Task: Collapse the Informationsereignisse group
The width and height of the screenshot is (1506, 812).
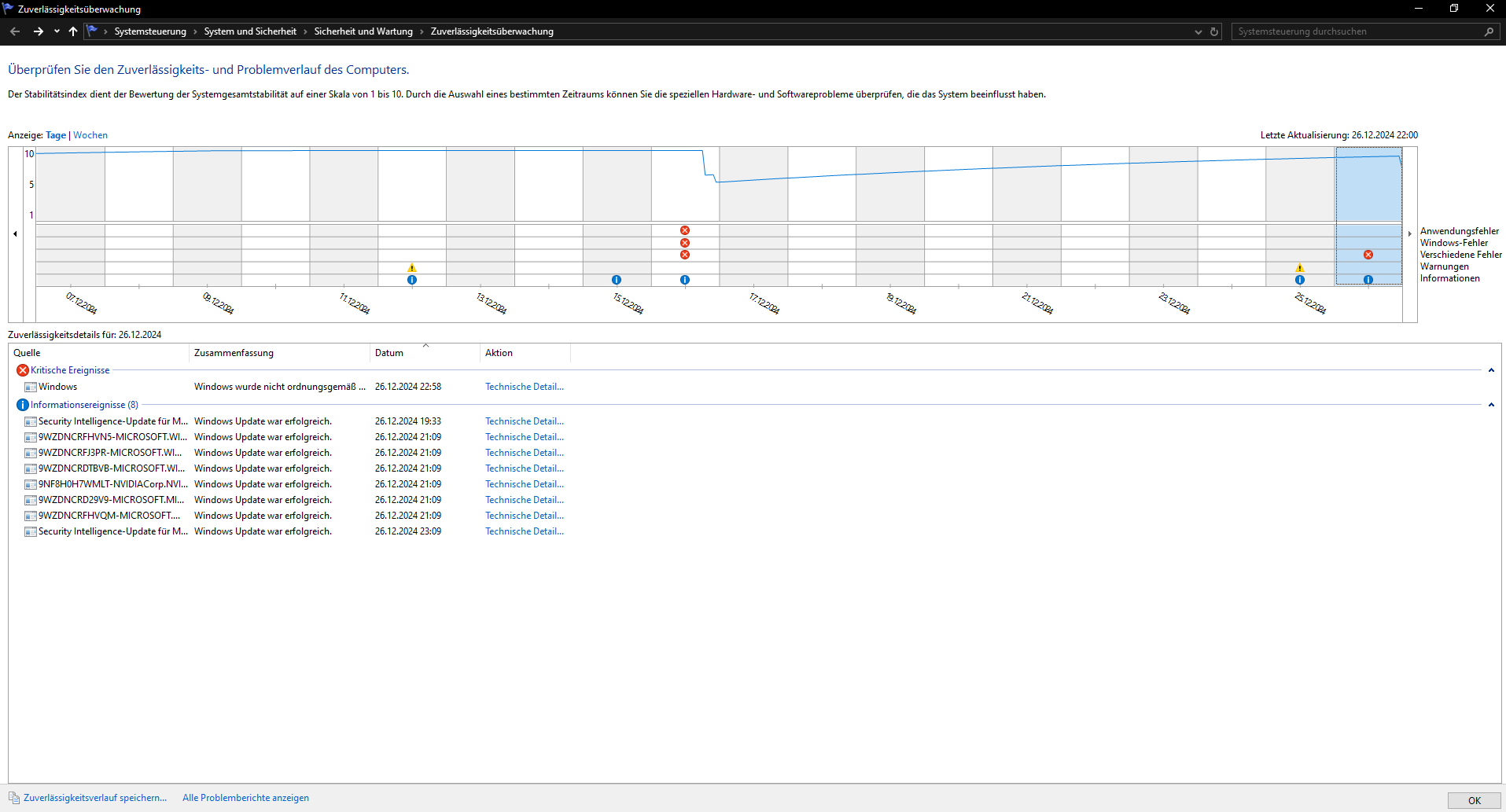Action: (x=1491, y=405)
